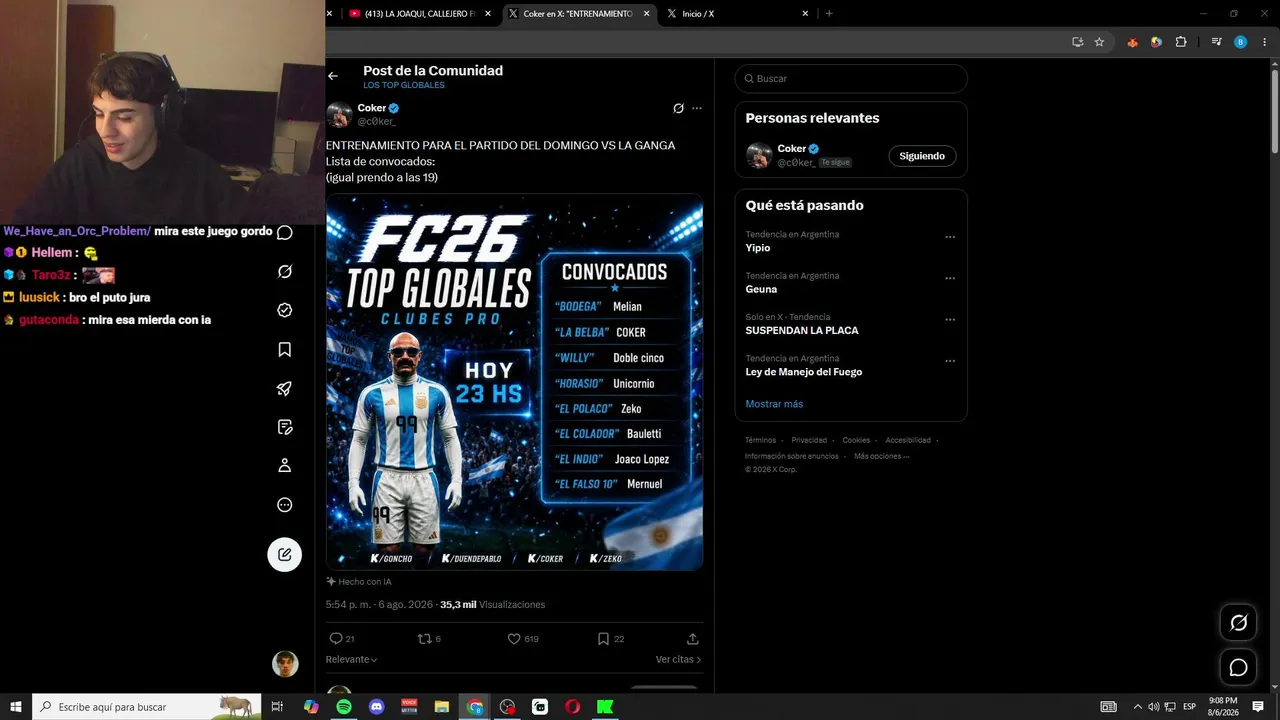Open the Chrome profile avatar B

(1241, 42)
